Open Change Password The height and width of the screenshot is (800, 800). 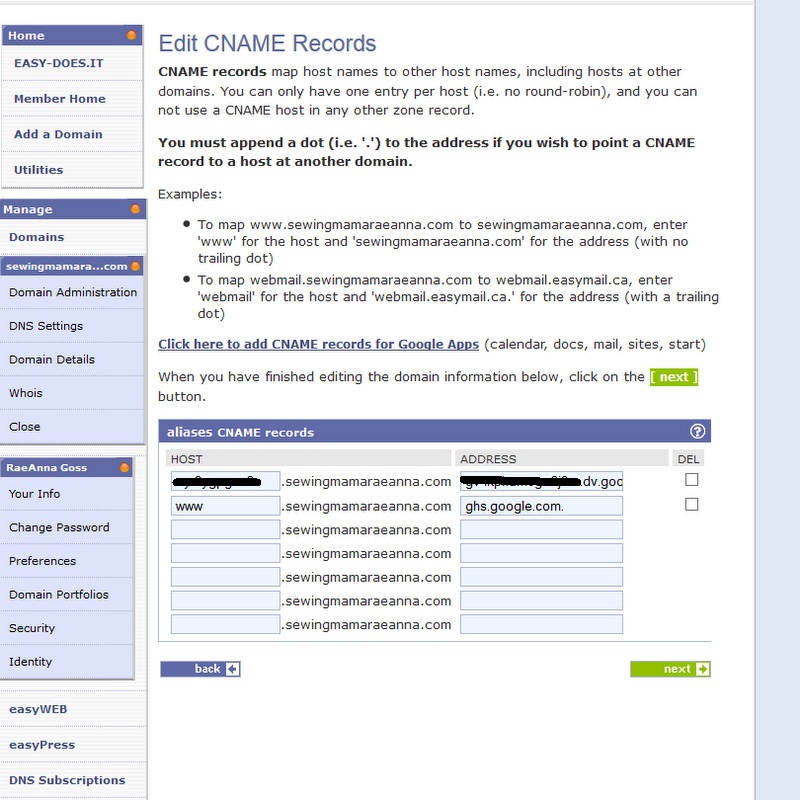click(59, 528)
